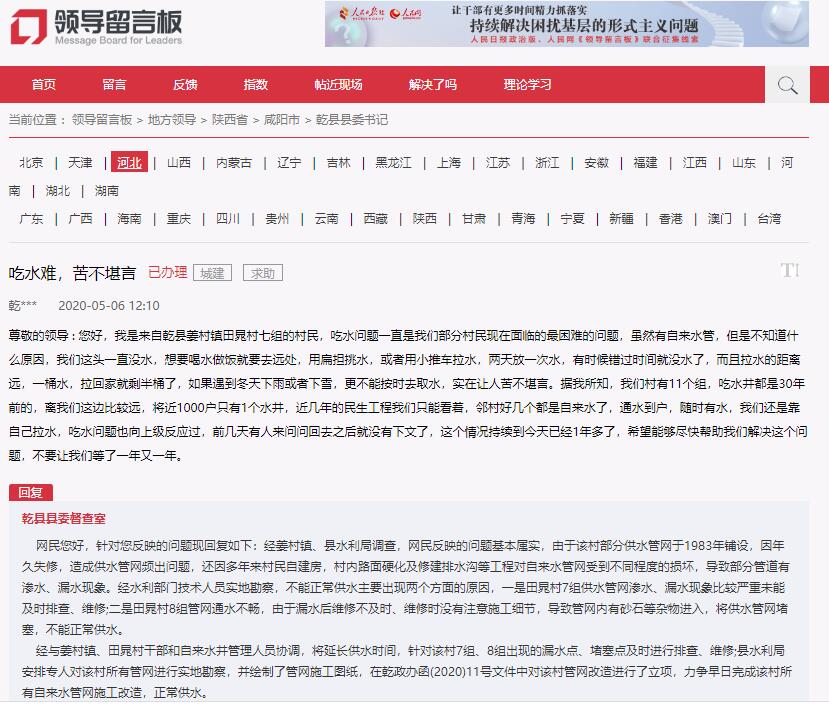Select the 台湾 region

(769, 218)
